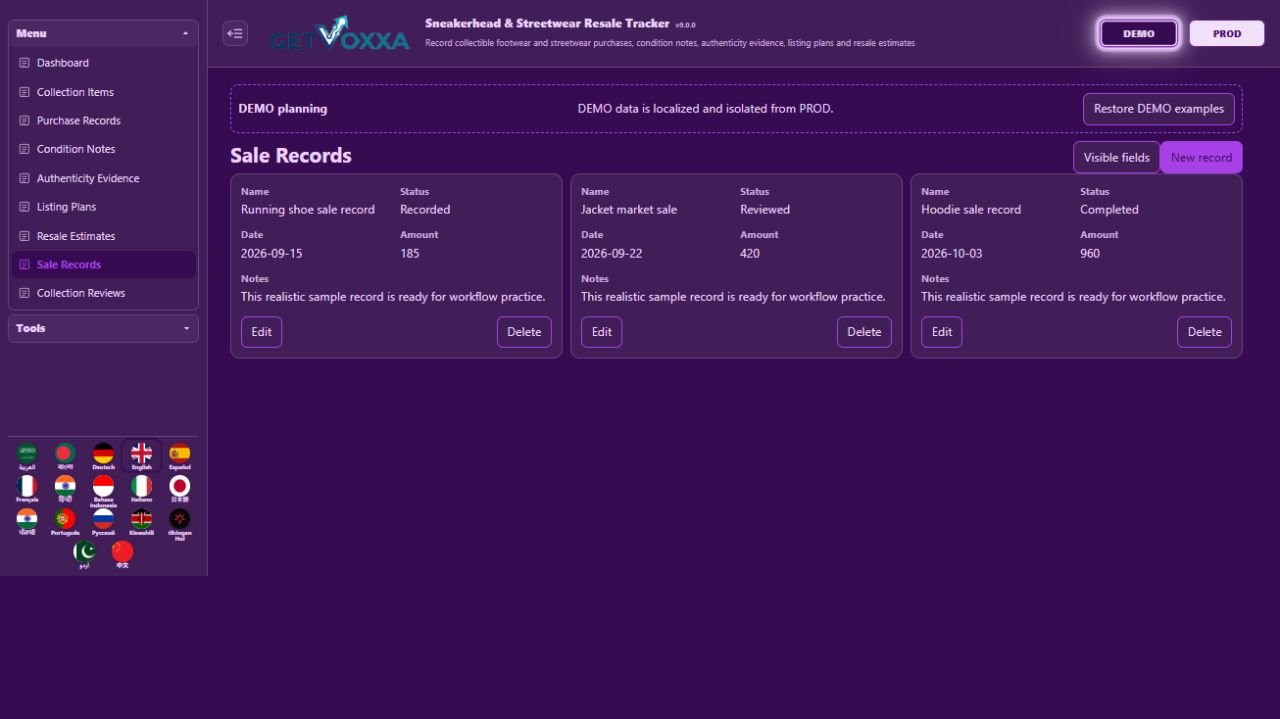Switch to the DEMO environment

click(1139, 33)
